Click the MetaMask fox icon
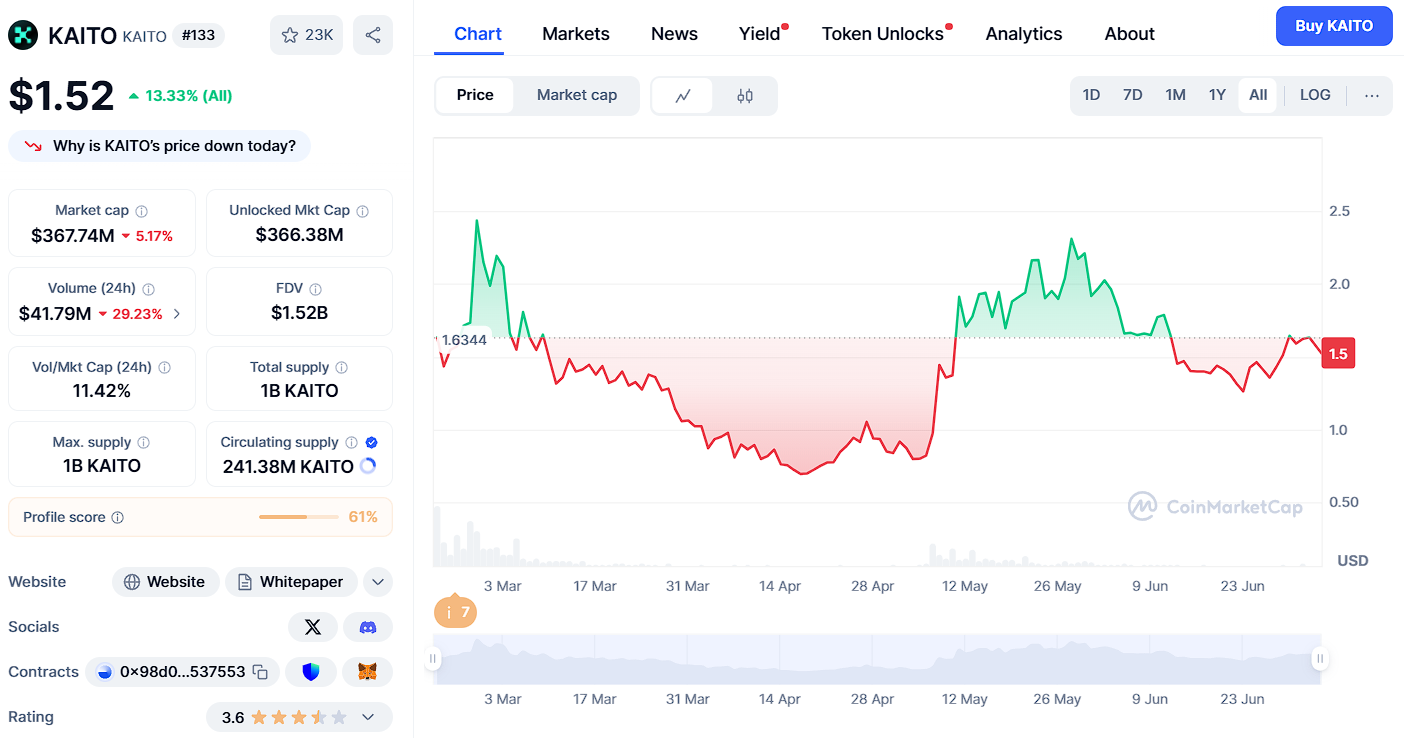This screenshot has height=738, width=1404. pyautogui.click(x=368, y=672)
